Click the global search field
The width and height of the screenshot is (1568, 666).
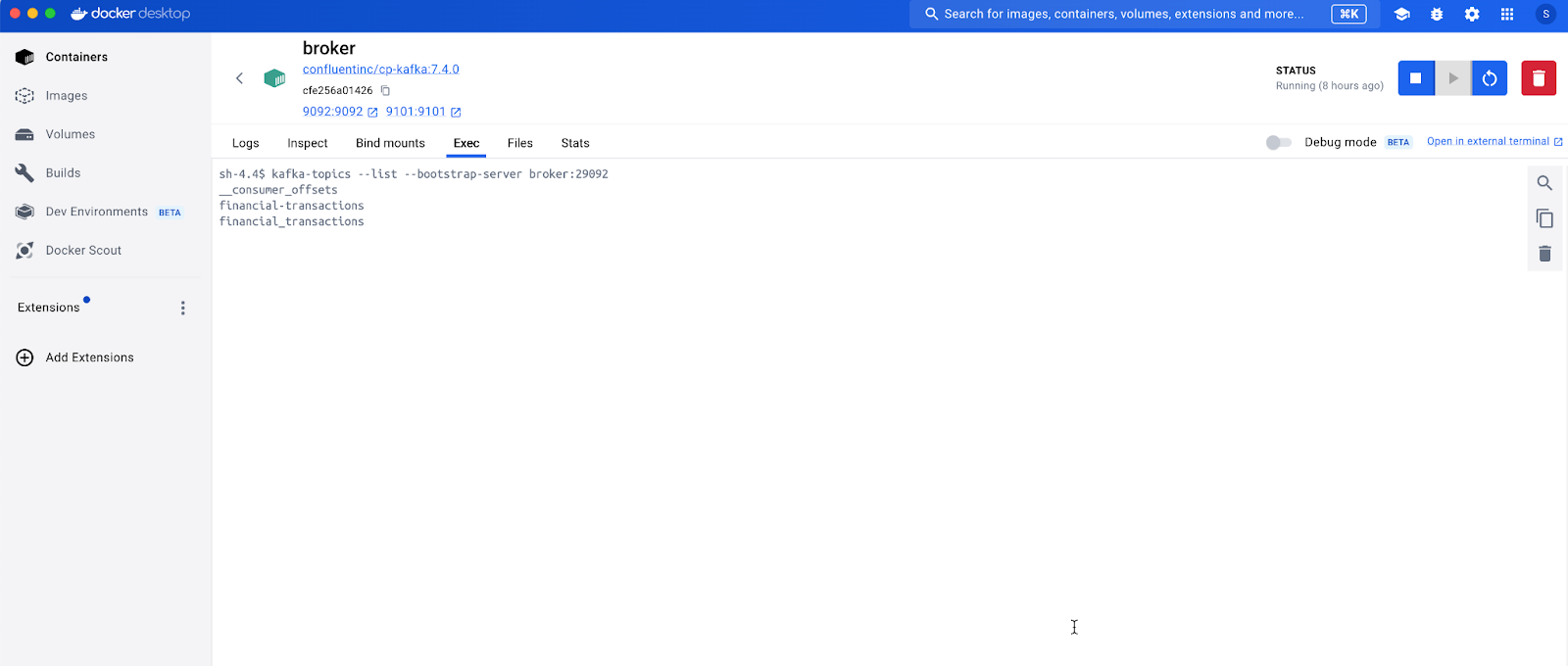click(1145, 14)
